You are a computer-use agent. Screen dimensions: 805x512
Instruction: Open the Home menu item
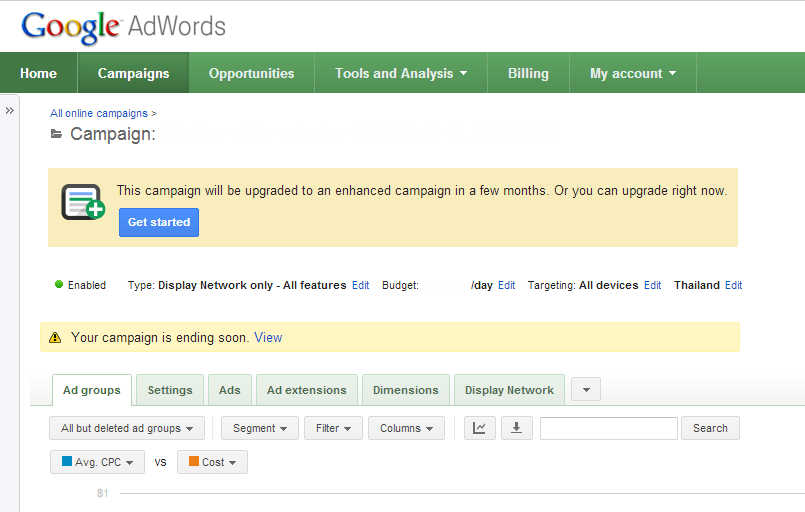tap(39, 73)
